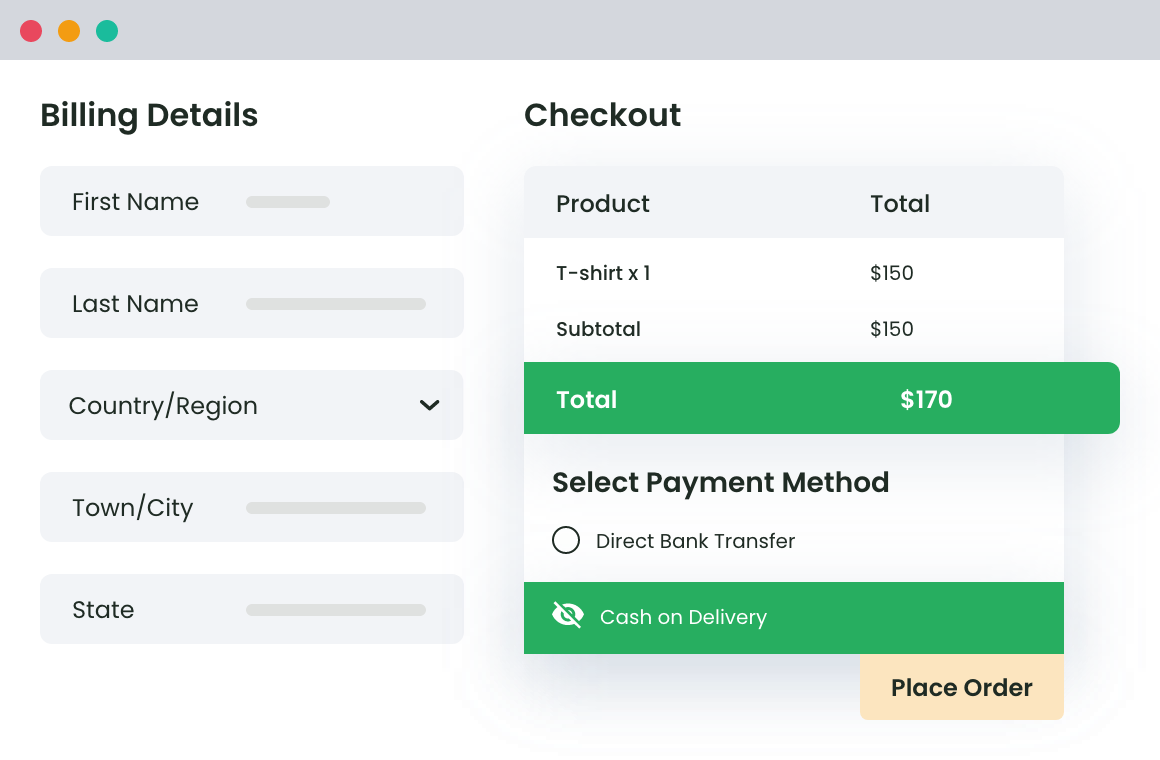The width and height of the screenshot is (1160, 760).
Task: Click the Product column header
Action: pos(603,204)
